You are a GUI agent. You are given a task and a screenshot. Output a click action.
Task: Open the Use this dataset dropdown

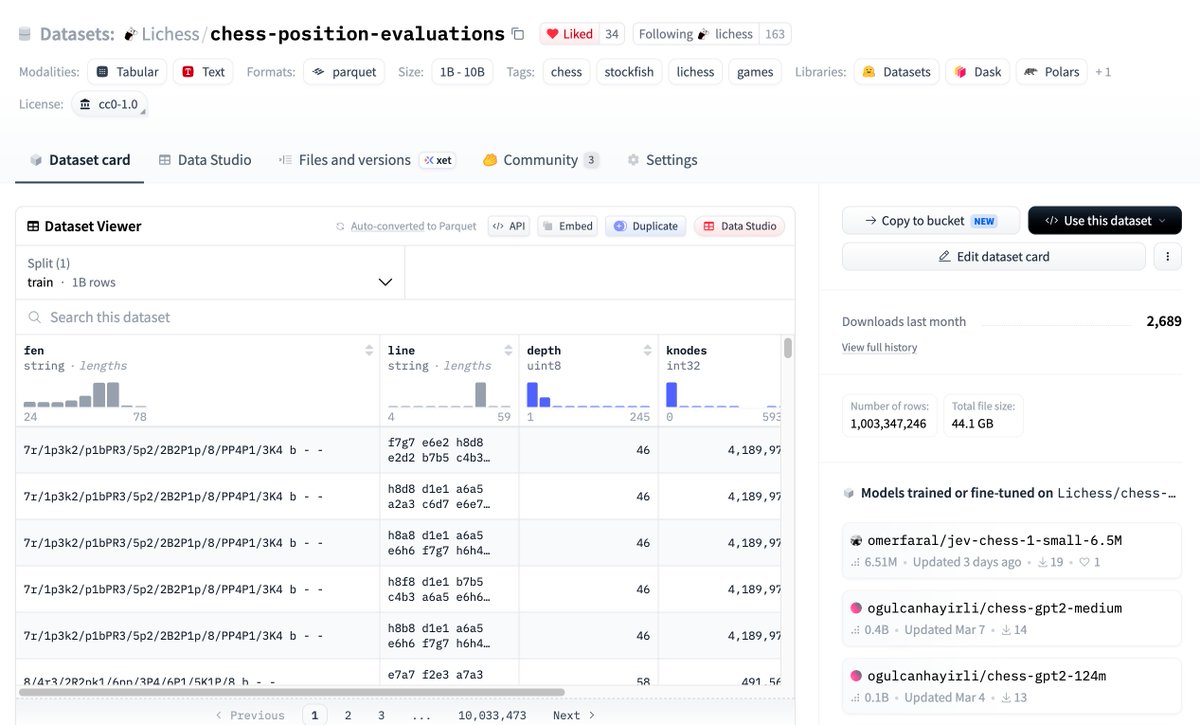[1105, 221]
